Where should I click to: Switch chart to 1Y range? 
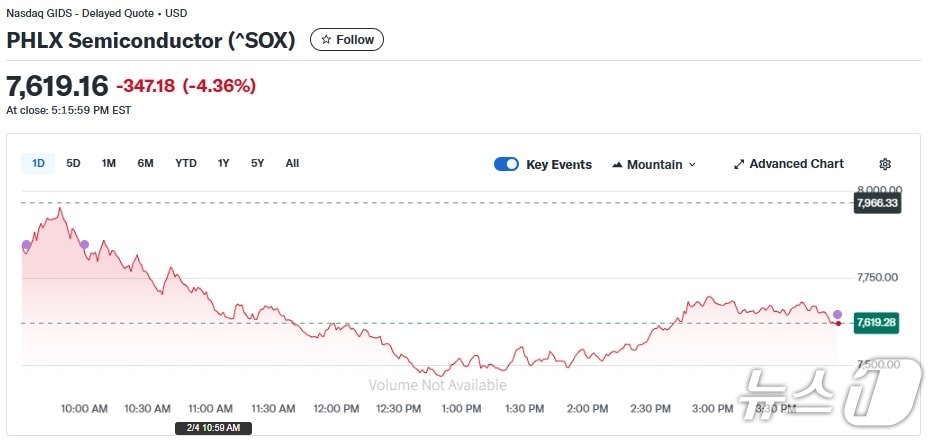pos(223,163)
